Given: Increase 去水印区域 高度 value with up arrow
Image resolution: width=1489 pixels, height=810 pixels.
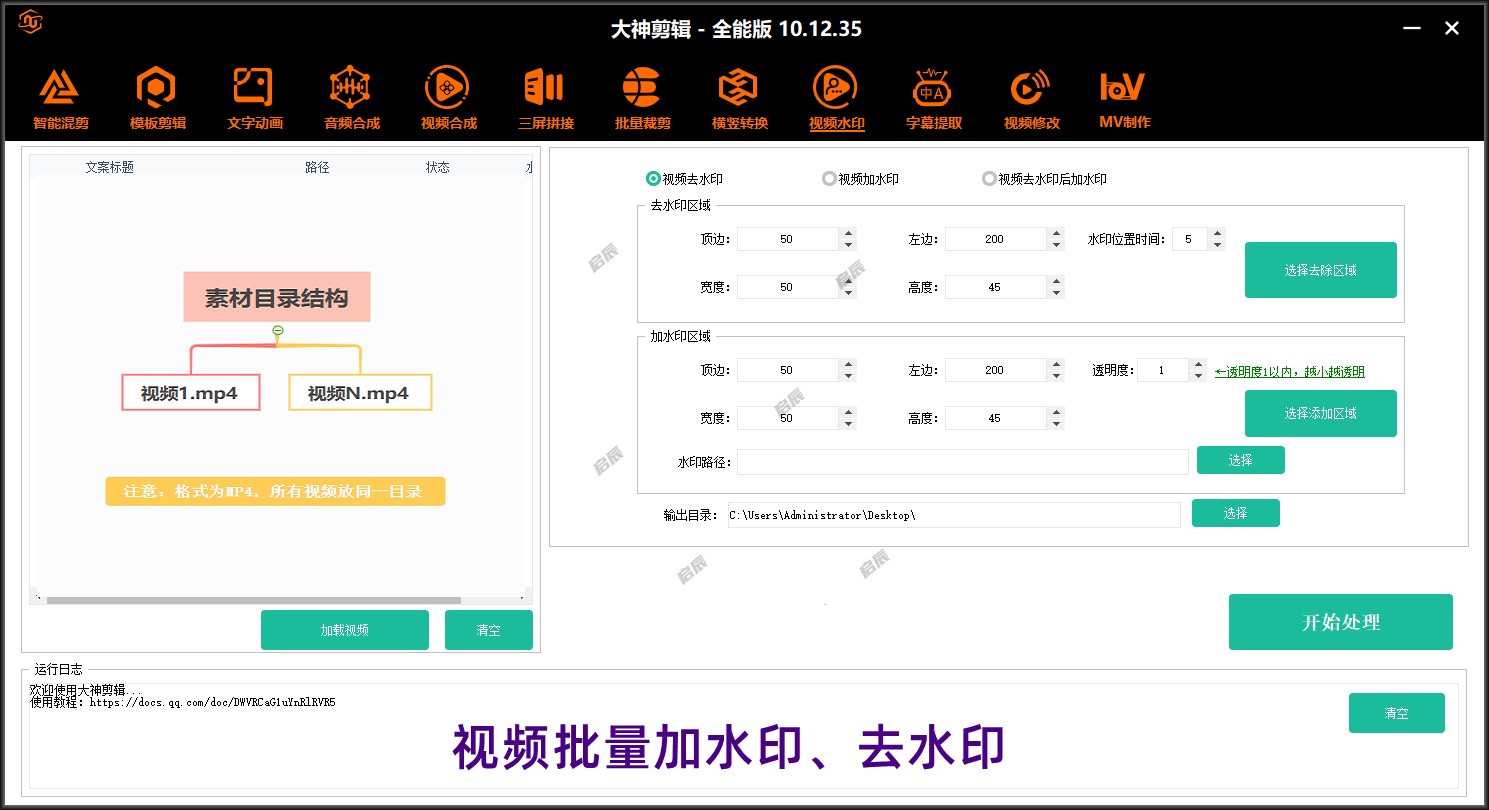Looking at the screenshot, I should [x=1056, y=282].
